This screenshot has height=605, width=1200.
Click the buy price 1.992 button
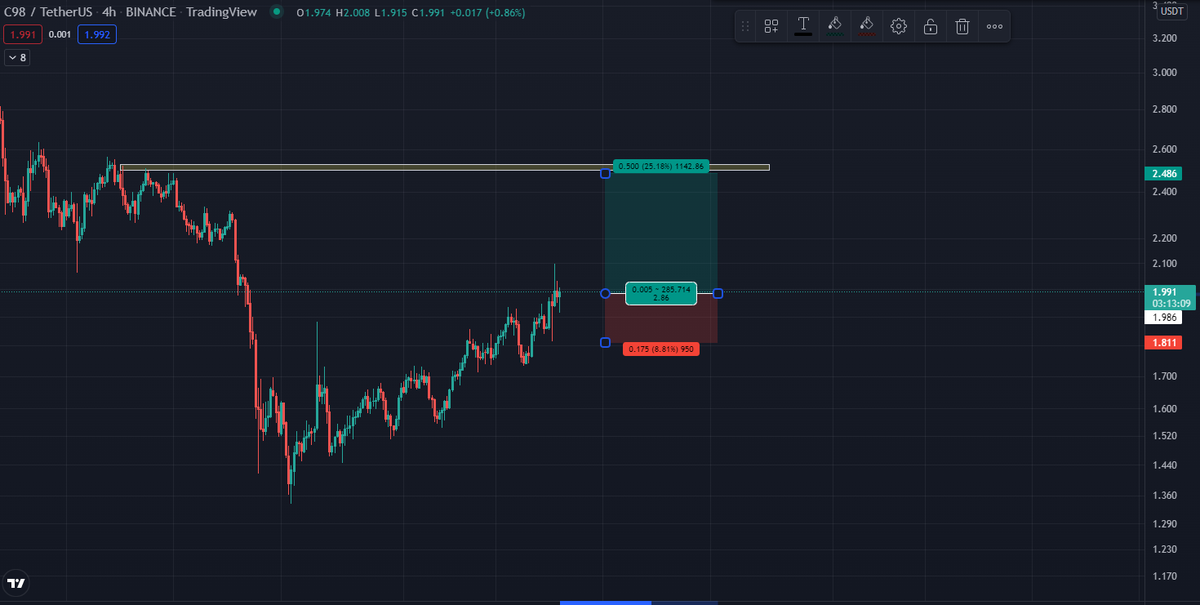pyautogui.click(x=98, y=34)
